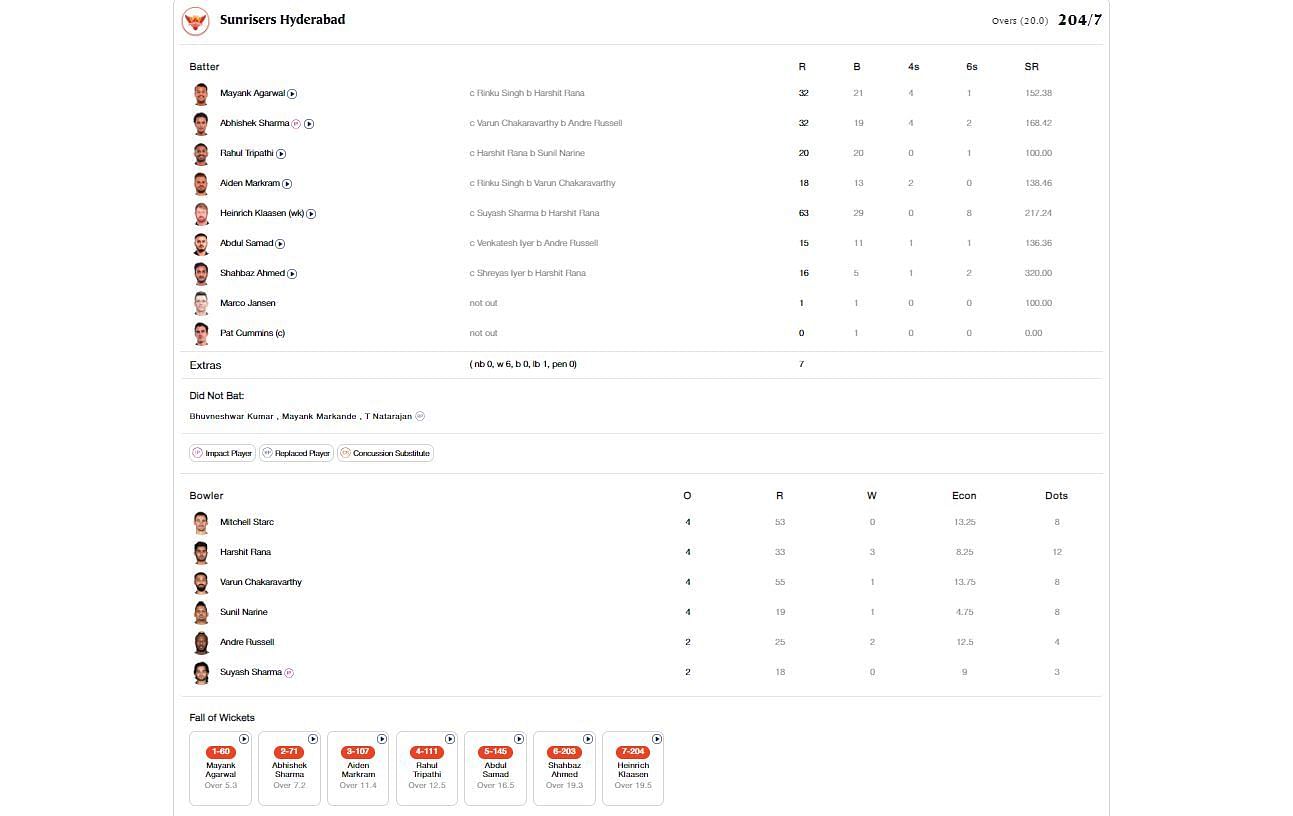
Task: Click 'c Venkatesh Iyer b Andre Russell' dismissal
Action: pyautogui.click(x=533, y=243)
